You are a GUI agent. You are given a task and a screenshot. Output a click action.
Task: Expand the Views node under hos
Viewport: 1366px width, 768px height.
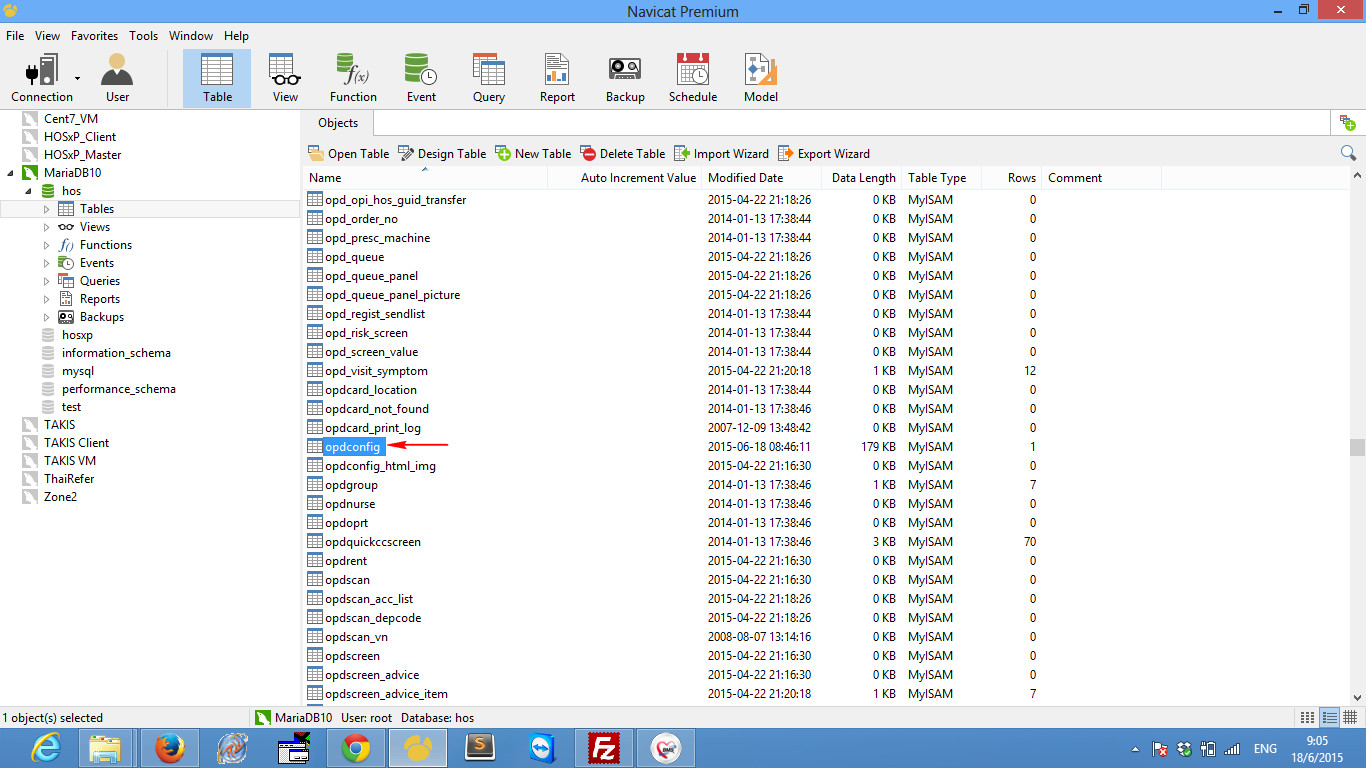pos(44,226)
